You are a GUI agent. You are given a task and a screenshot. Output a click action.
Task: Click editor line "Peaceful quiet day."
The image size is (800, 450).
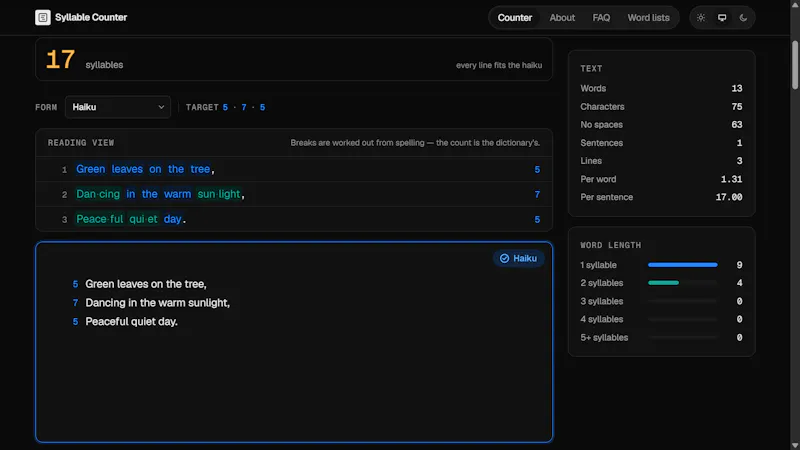(x=132, y=321)
